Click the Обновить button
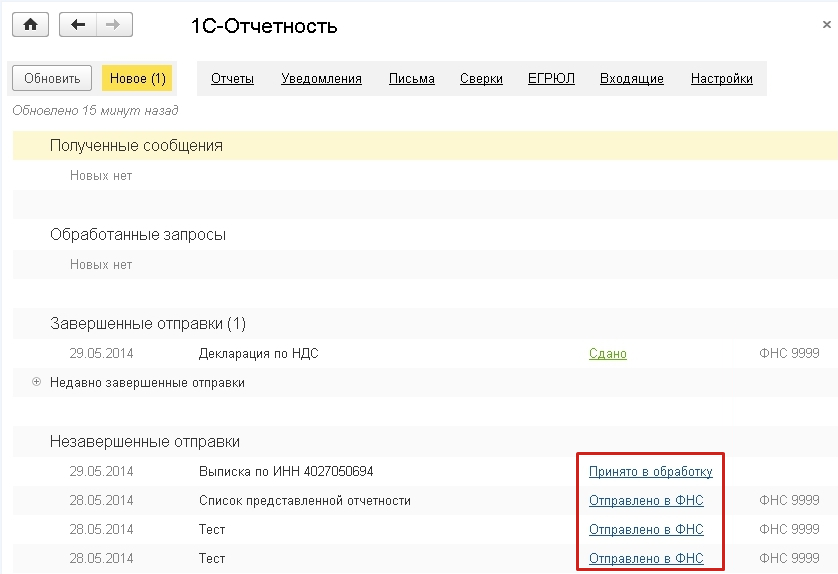The width and height of the screenshot is (838, 574). [x=52, y=78]
